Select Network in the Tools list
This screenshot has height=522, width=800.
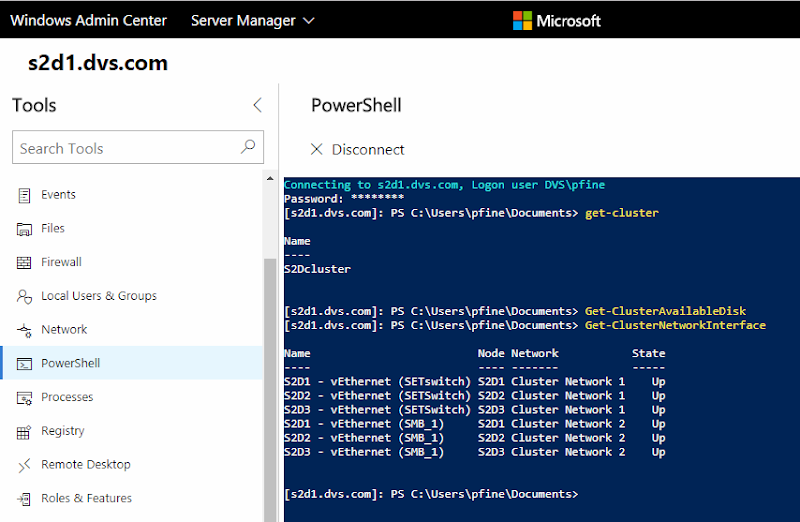tap(64, 329)
